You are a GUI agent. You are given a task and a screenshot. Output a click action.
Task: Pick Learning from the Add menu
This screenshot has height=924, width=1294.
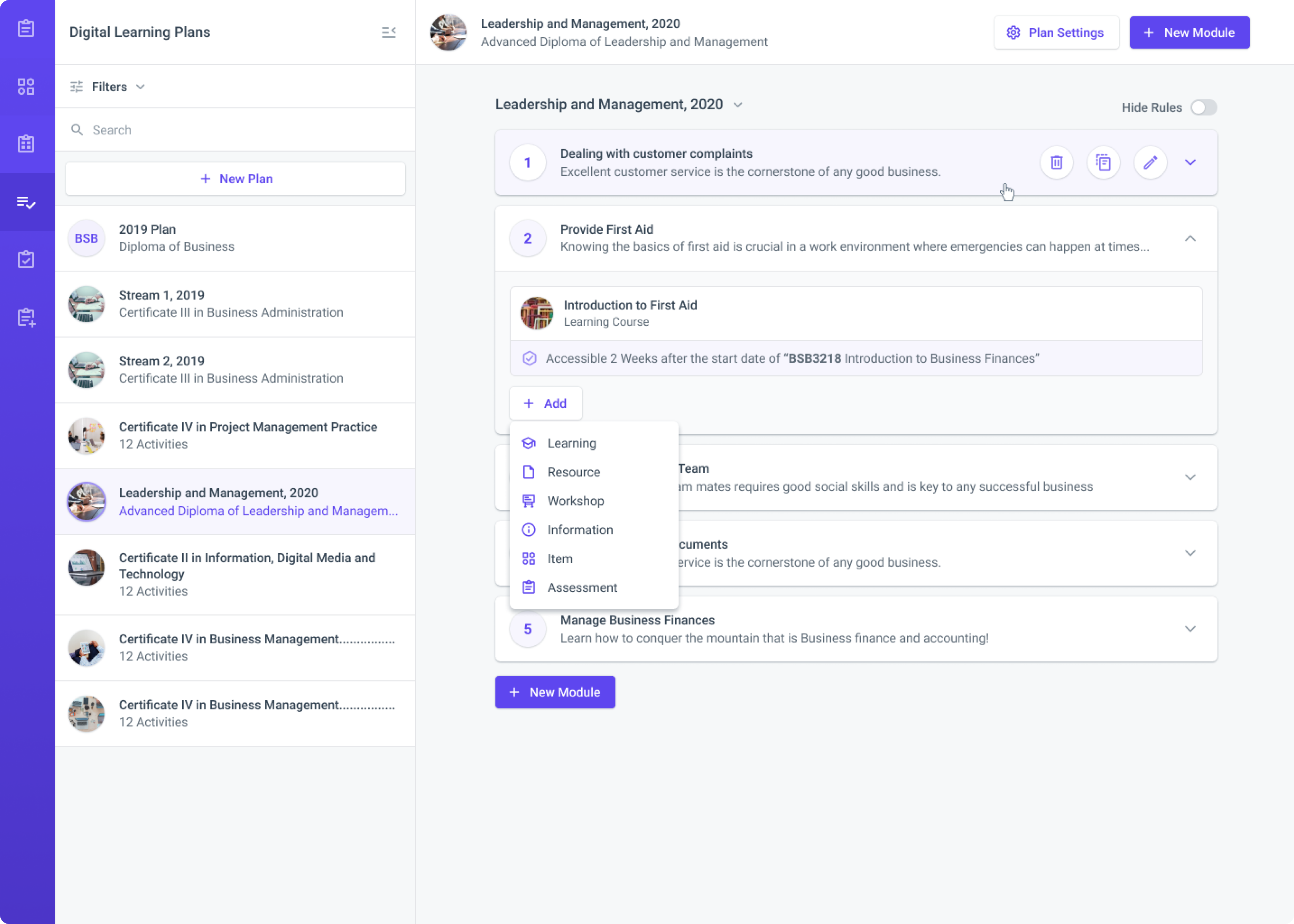click(x=571, y=443)
